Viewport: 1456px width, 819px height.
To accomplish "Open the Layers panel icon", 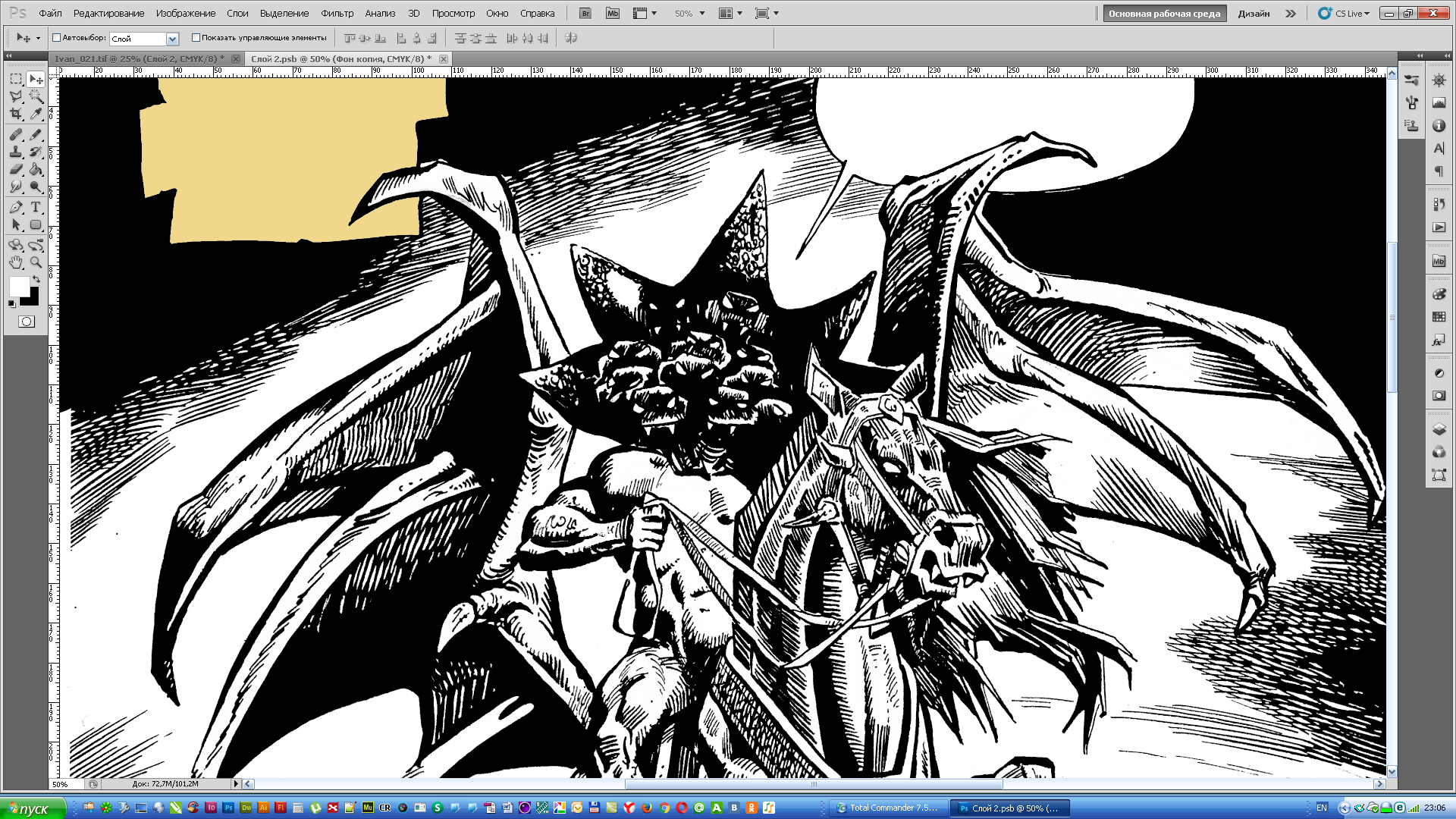I will coord(1439,429).
